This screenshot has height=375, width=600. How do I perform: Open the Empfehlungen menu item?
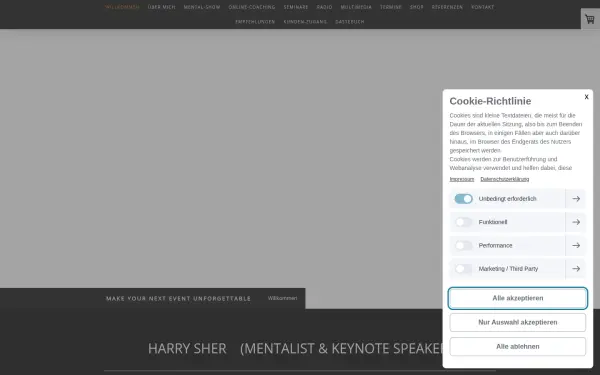(x=255, y=22)
